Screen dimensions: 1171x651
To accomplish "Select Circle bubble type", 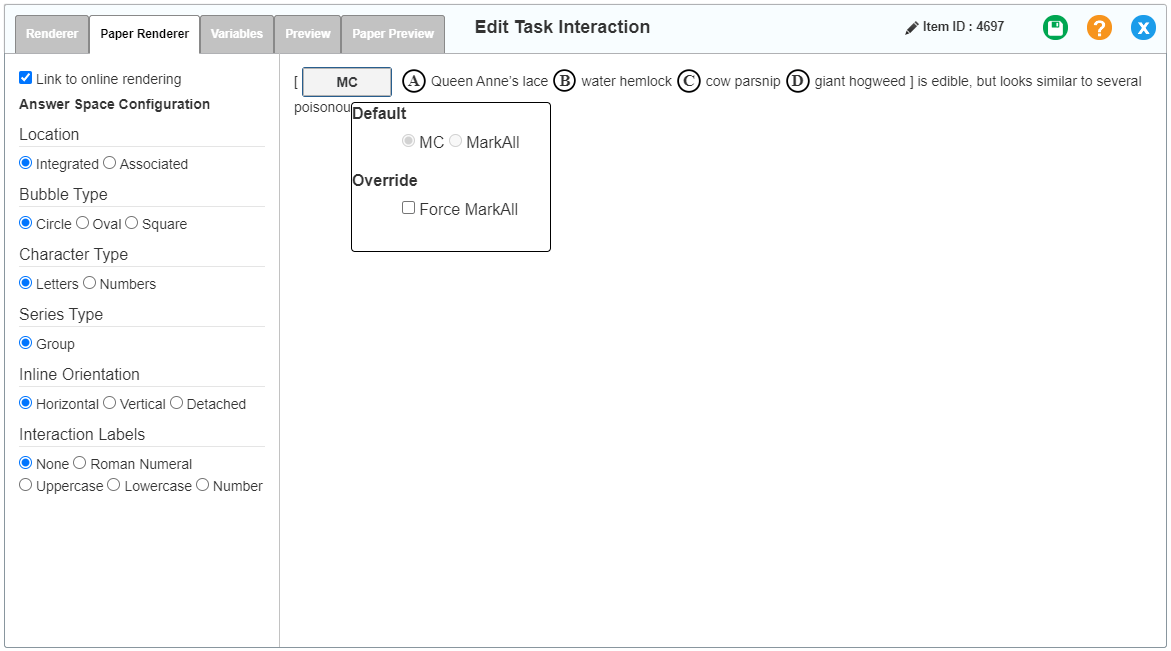I will click(x=25, y=222).
